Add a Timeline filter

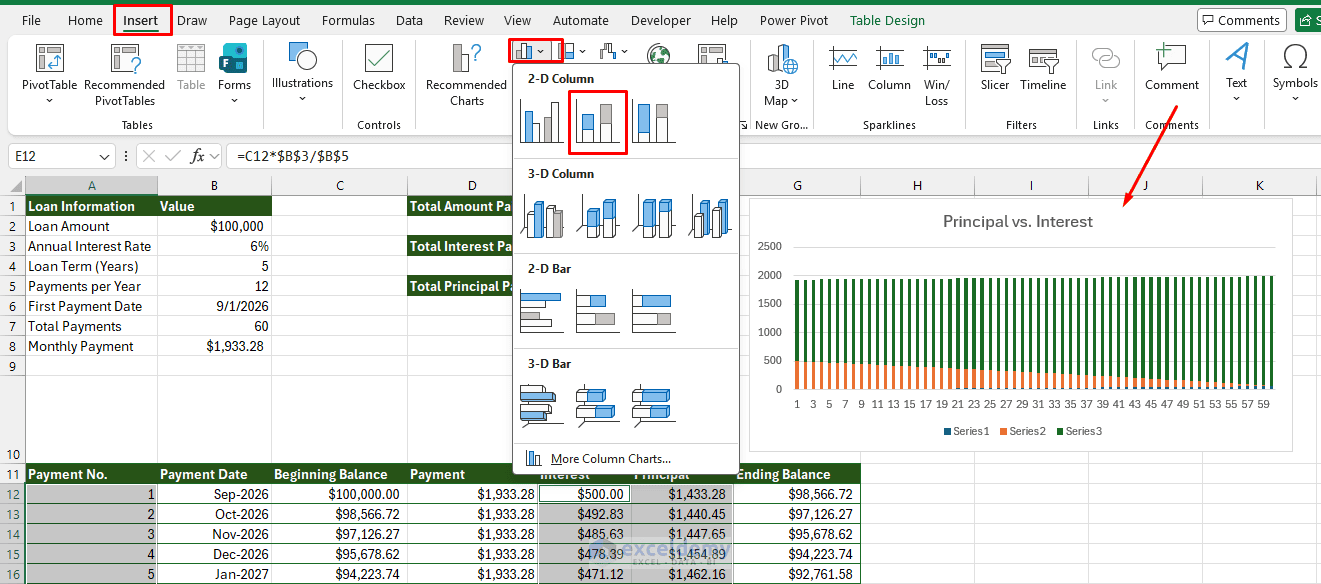pyautogui.click(x=1043, y=70)
